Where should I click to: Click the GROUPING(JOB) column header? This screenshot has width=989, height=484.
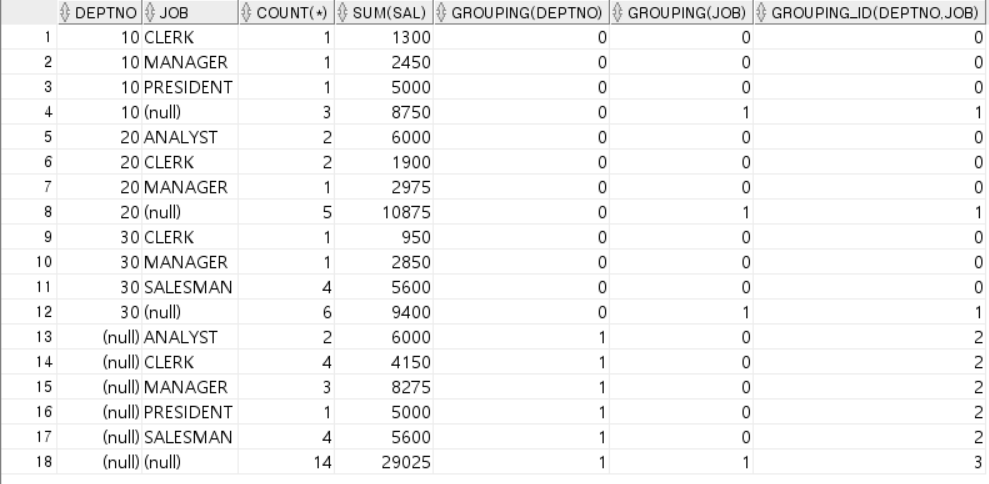tap(681, 13)
